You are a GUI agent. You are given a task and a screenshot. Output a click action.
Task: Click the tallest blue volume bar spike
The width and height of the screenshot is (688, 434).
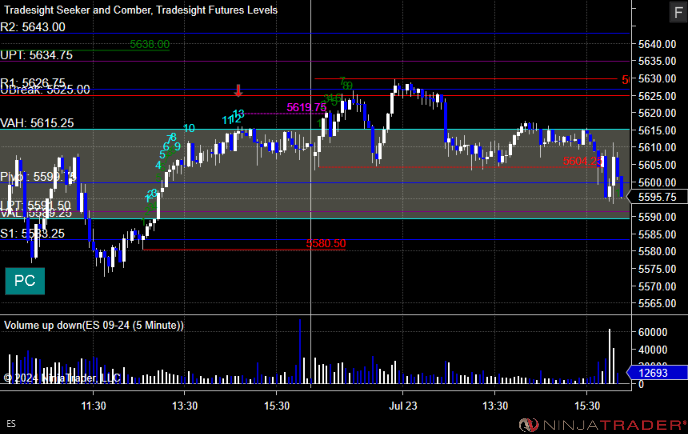point(300,351)
